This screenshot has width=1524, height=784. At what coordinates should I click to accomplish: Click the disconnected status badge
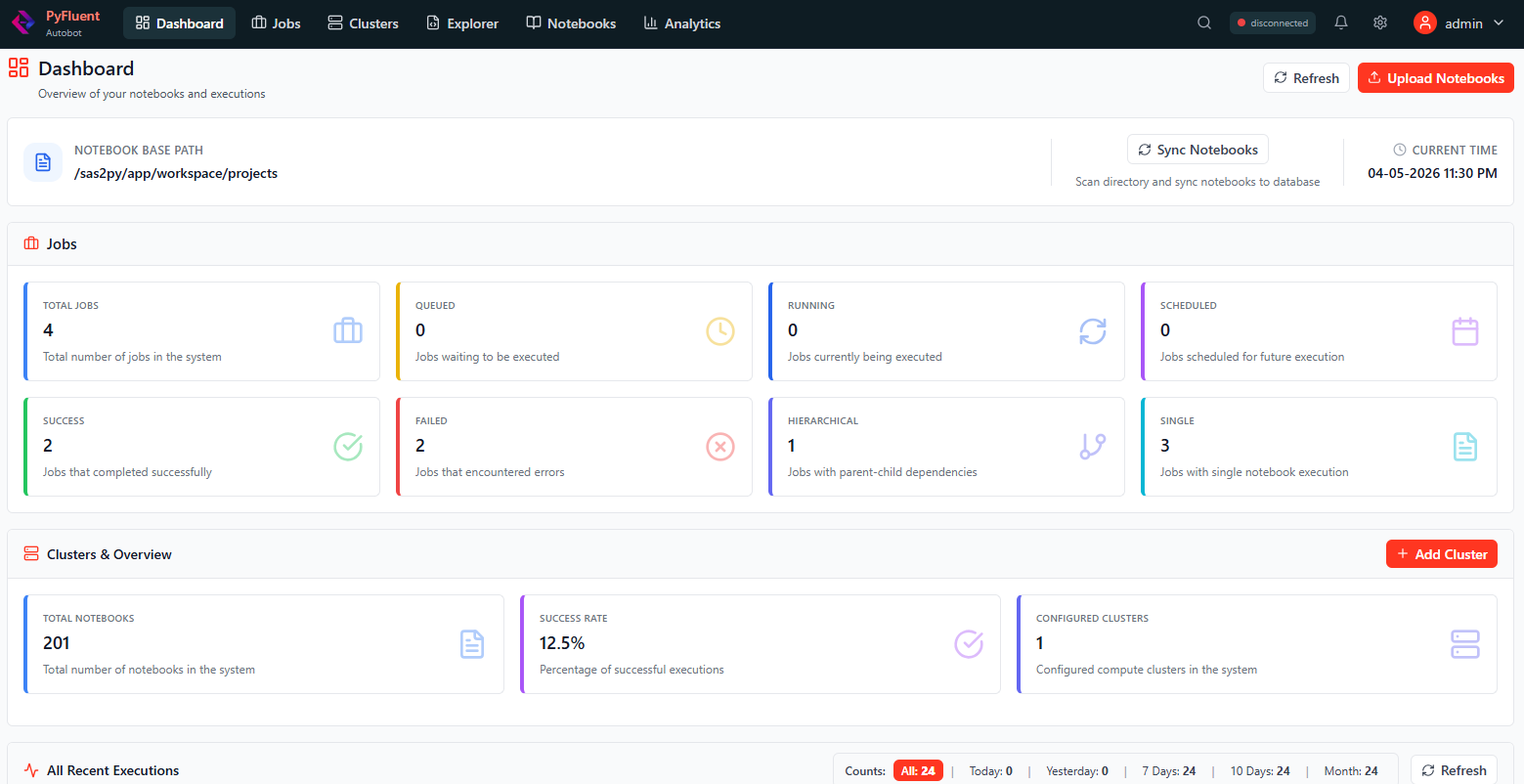[1273, 22]
